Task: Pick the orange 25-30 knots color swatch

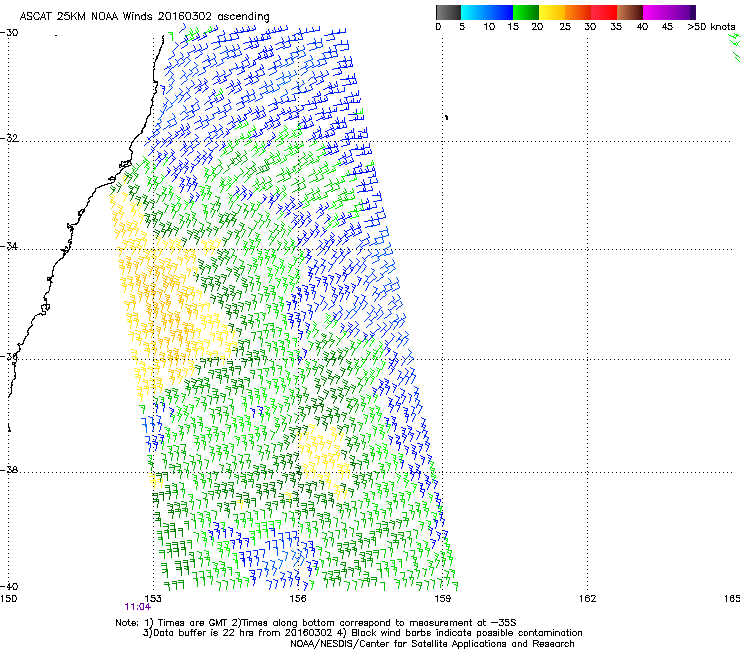Action: pos(578,12)
